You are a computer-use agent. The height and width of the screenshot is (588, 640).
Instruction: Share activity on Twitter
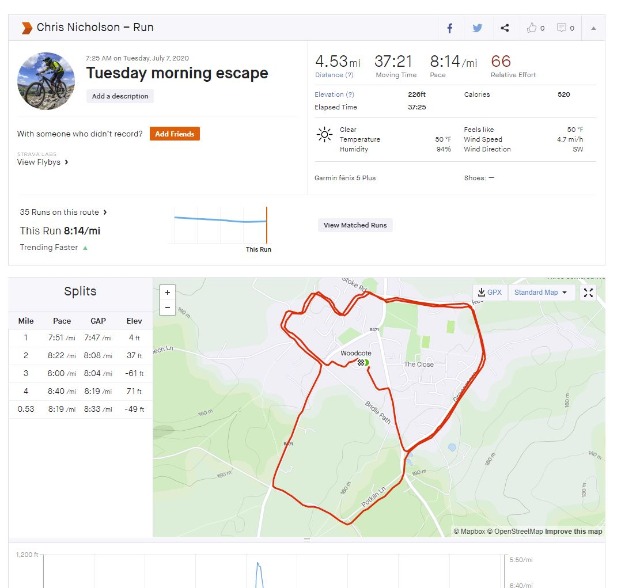[477, 28]
